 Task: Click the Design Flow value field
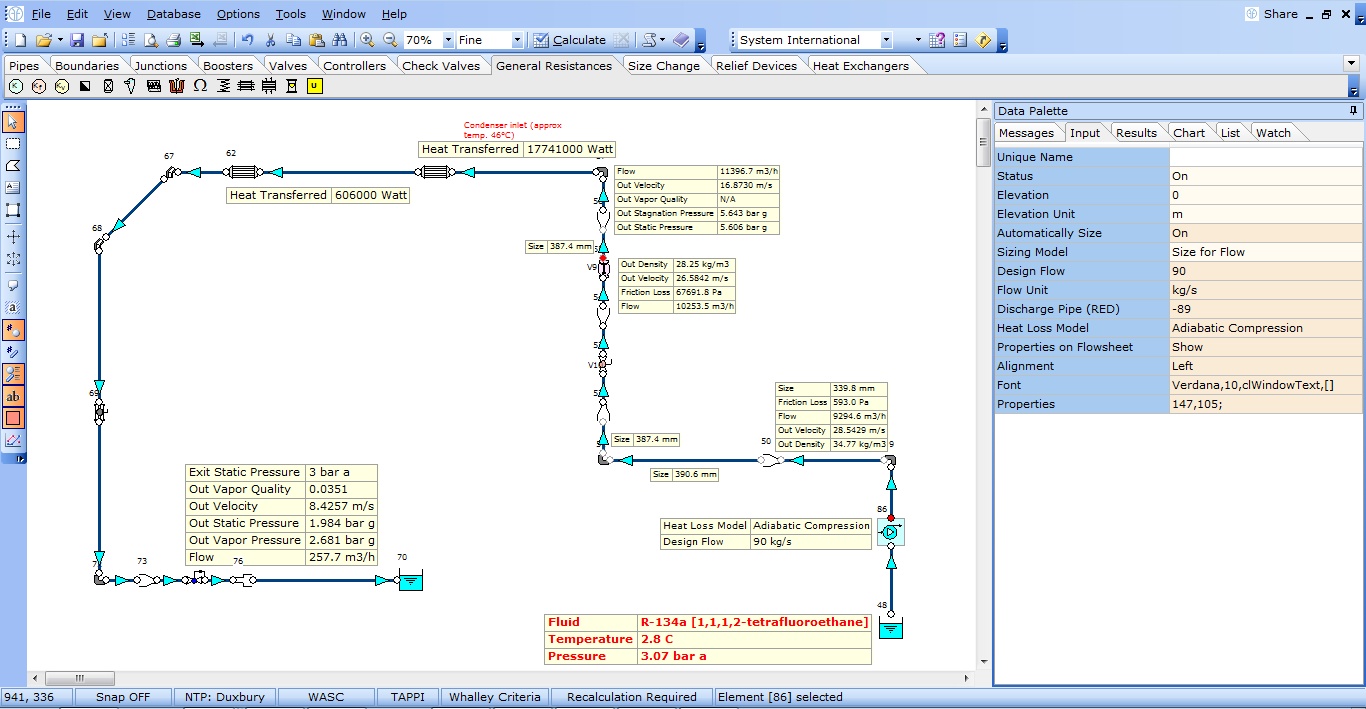pos(1265,271)
